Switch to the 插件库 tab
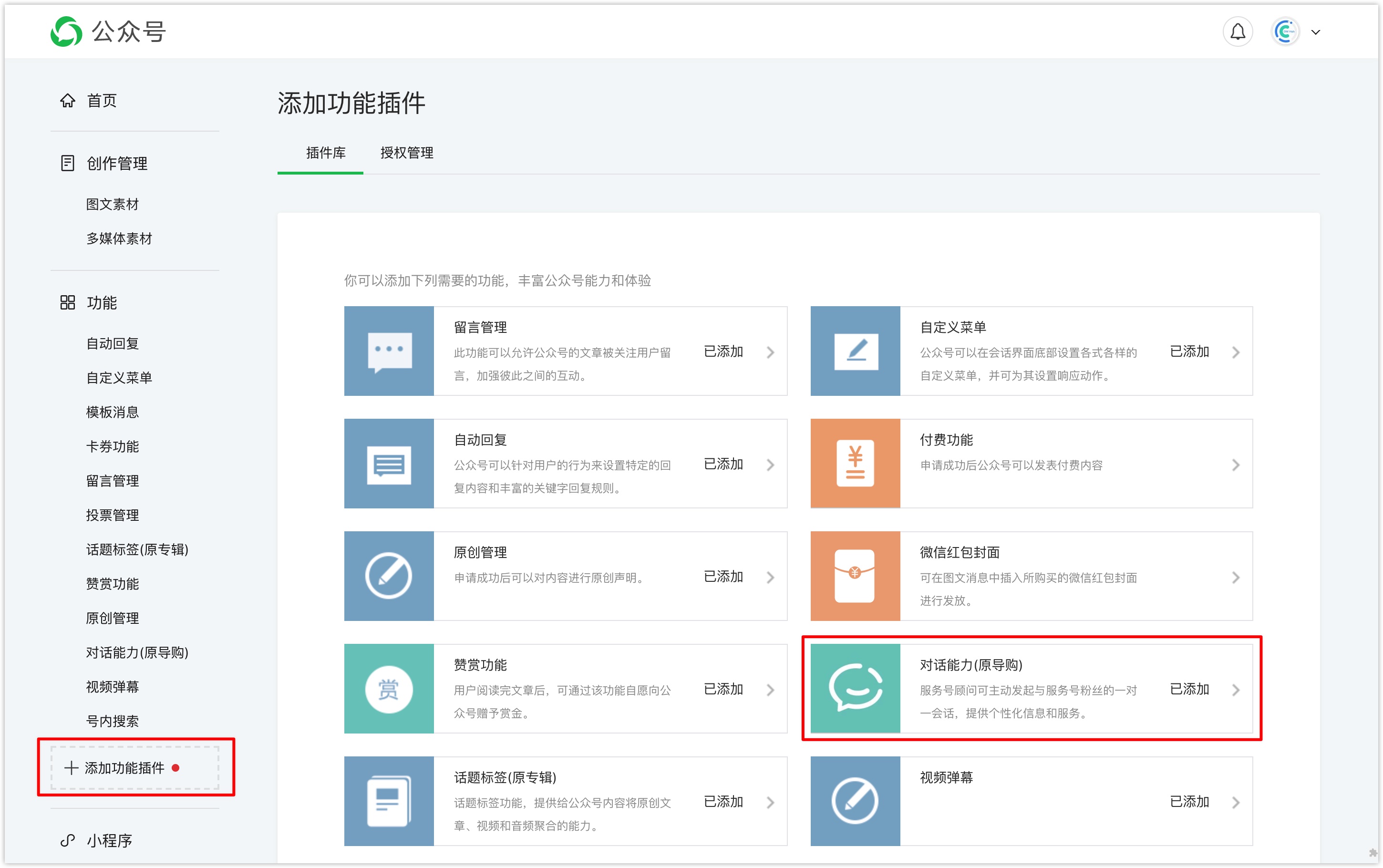Screen dimensions: 1383x868 tap(325, 153)
